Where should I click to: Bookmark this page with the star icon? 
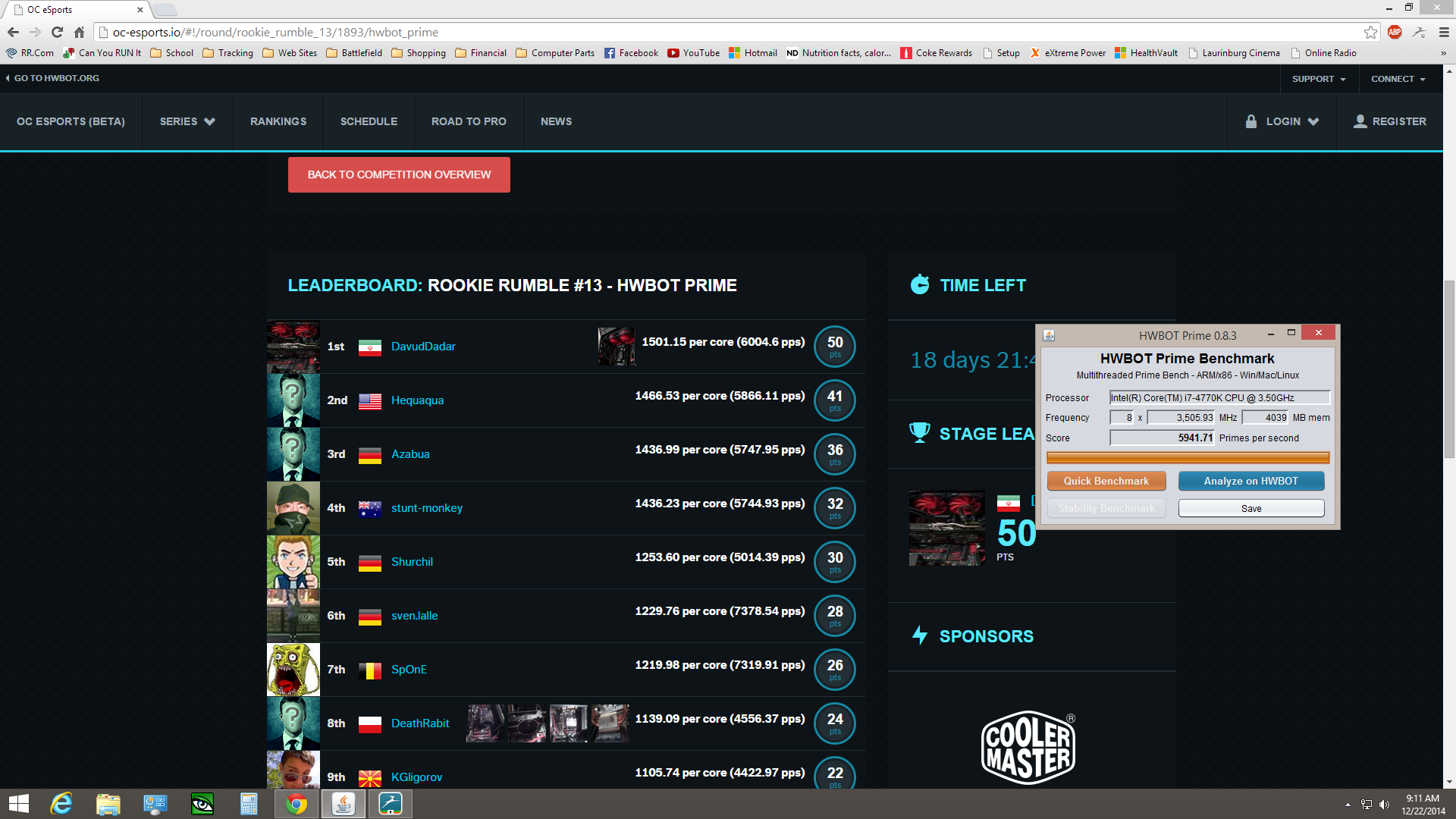(x=1370, y=32)
